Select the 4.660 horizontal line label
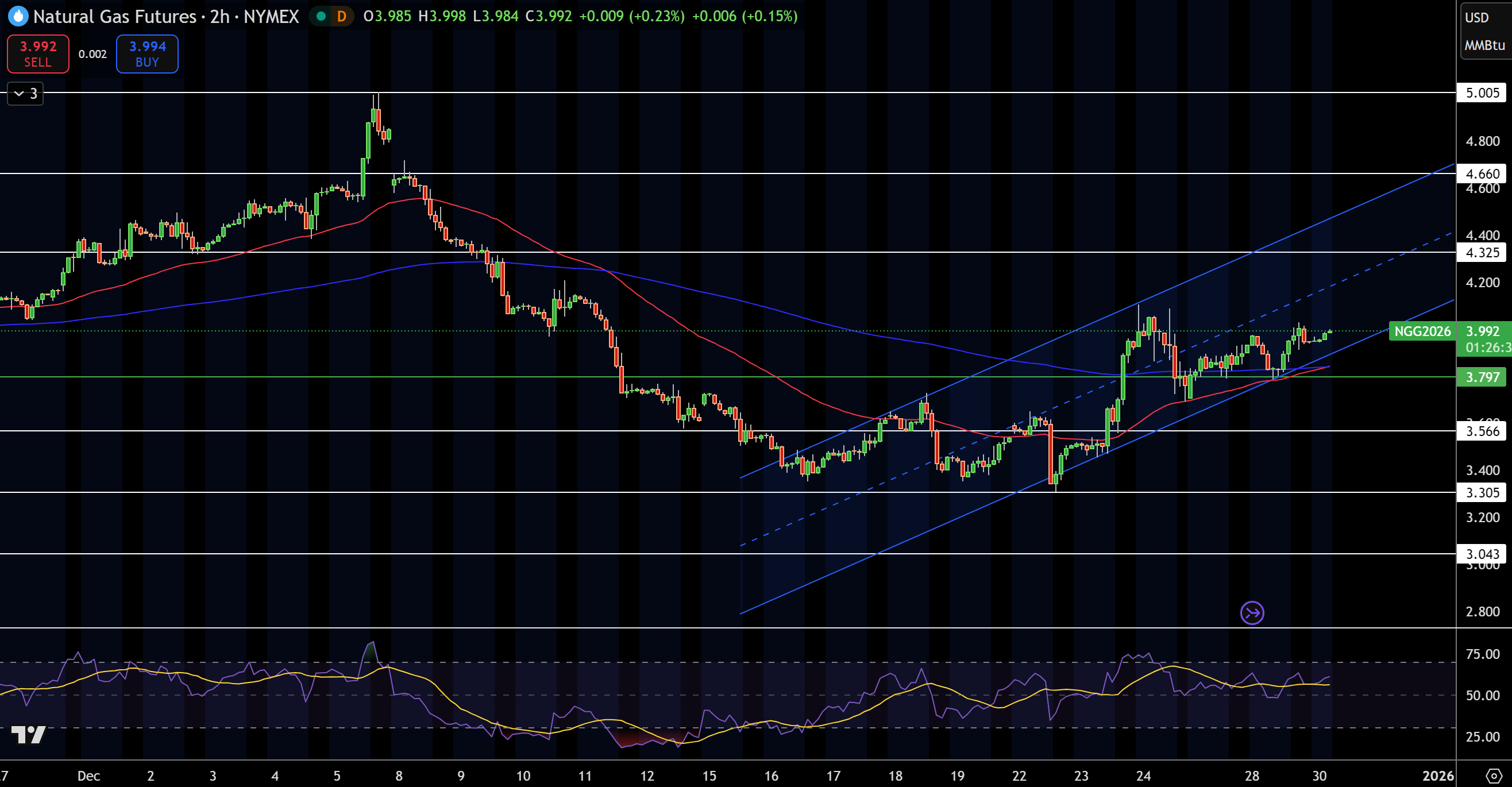Viewport: 1512px width, 787px height. pyautogui.click(x=1482, y=173)
